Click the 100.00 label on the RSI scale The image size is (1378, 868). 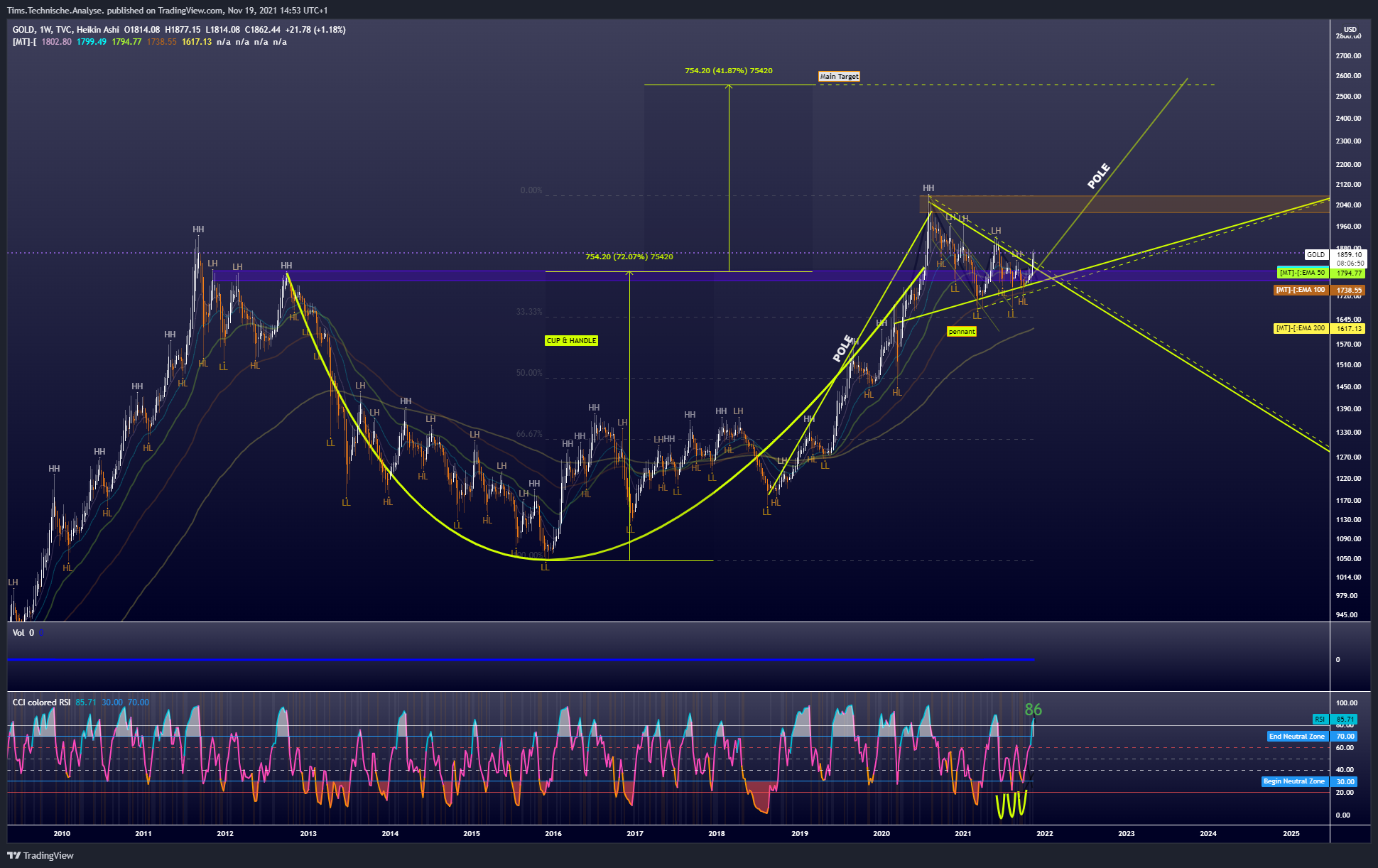point(1347,703)
